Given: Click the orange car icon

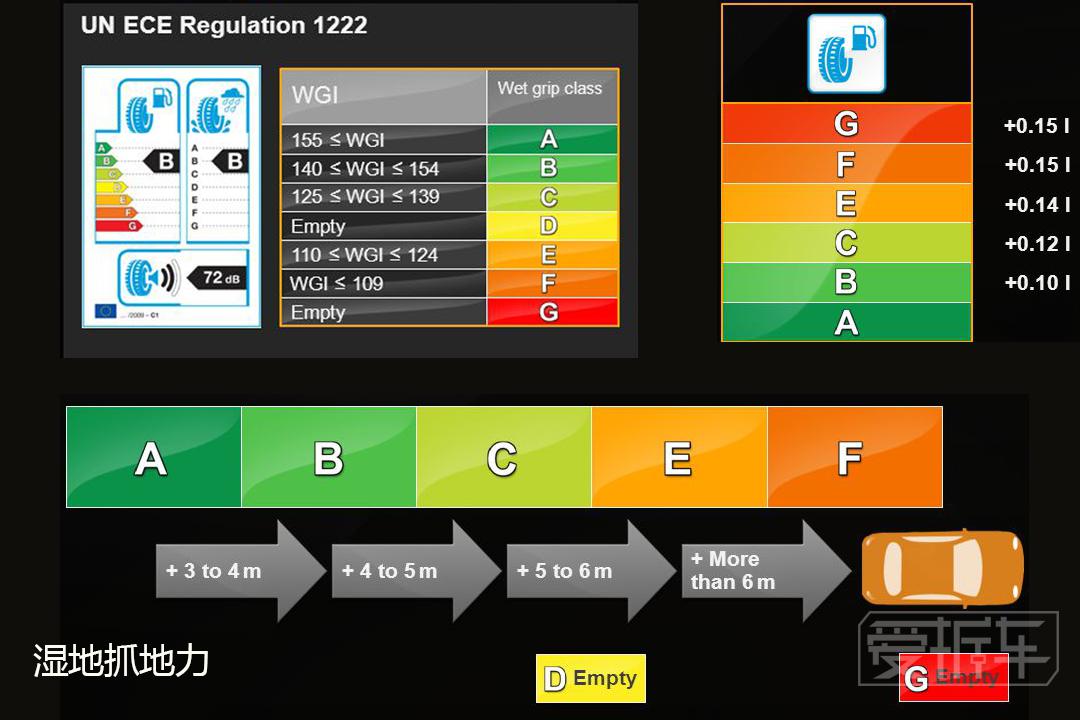Looking at the screenshot, I should [942, 569].
